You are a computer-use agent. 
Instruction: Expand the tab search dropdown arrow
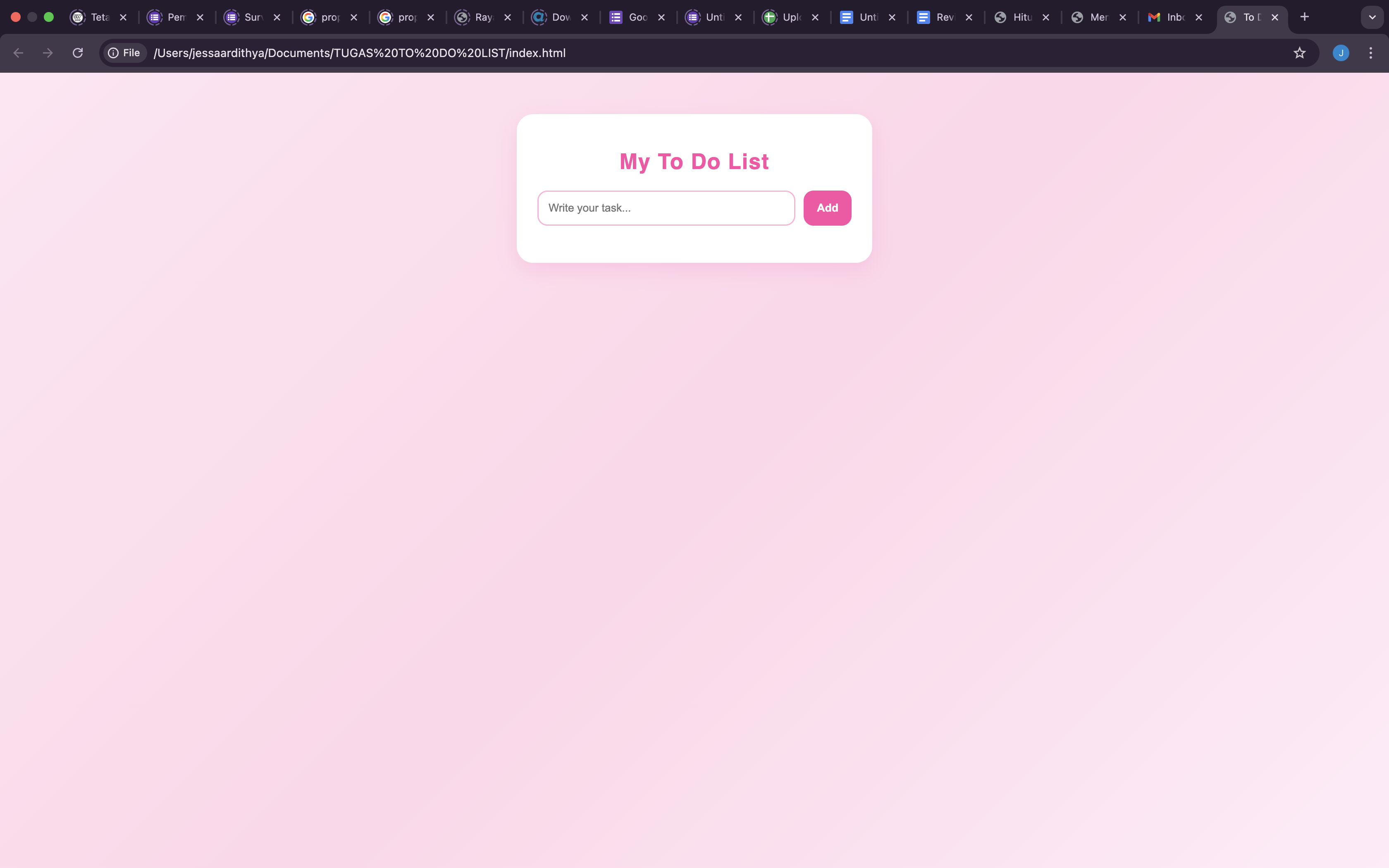(x=1372, y=17)
